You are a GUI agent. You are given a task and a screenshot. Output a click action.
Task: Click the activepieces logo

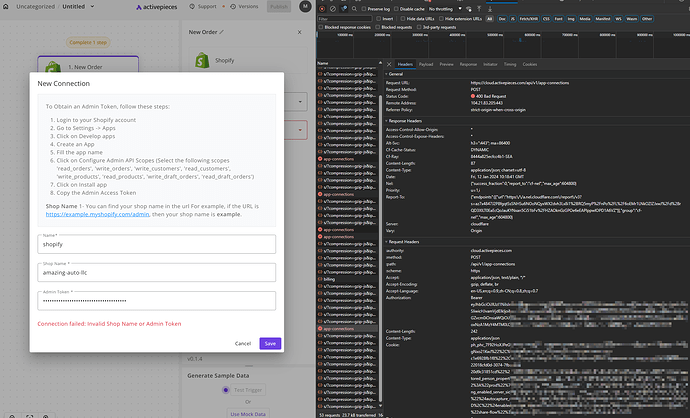point(157,7)
